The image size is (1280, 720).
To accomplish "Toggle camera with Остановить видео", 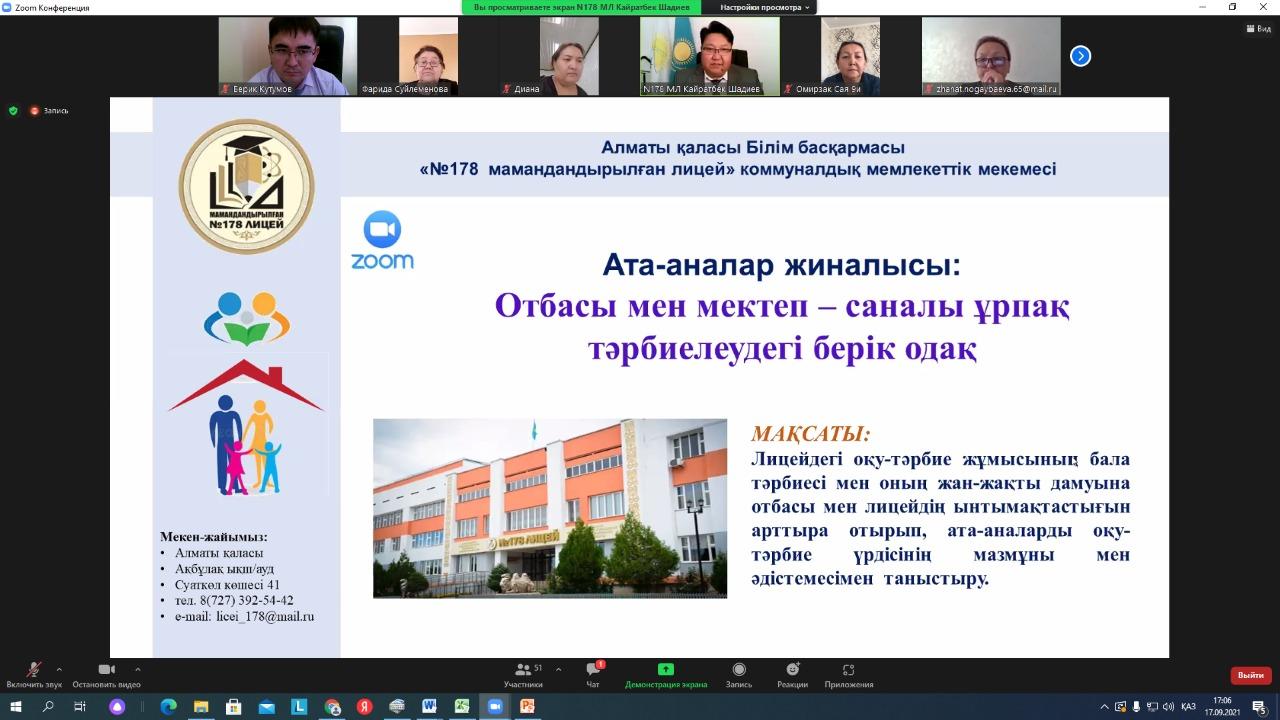I will click(x=107, y=675).
